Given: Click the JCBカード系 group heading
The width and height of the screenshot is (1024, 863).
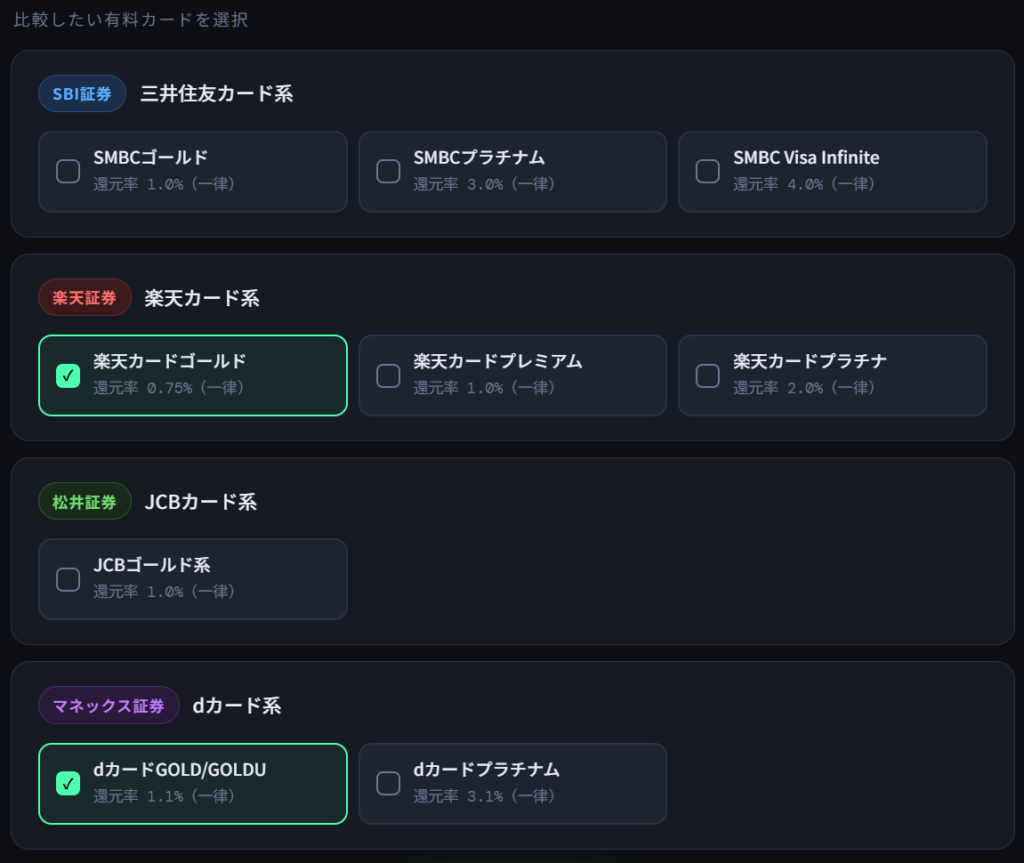Looking at the screenshot, I should [201, 502].
